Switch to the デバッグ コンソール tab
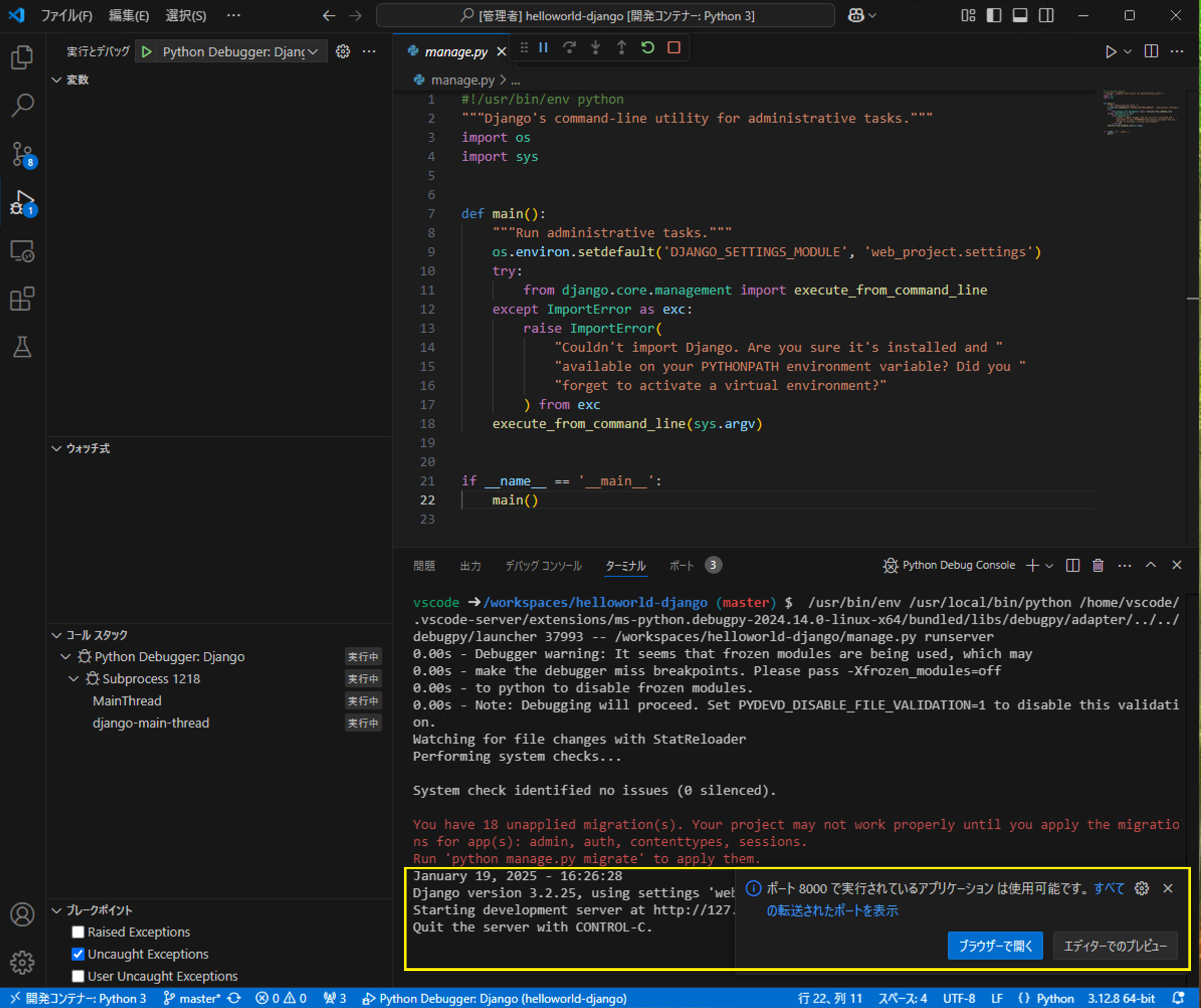The image size is (1201, 1008). 543,565
